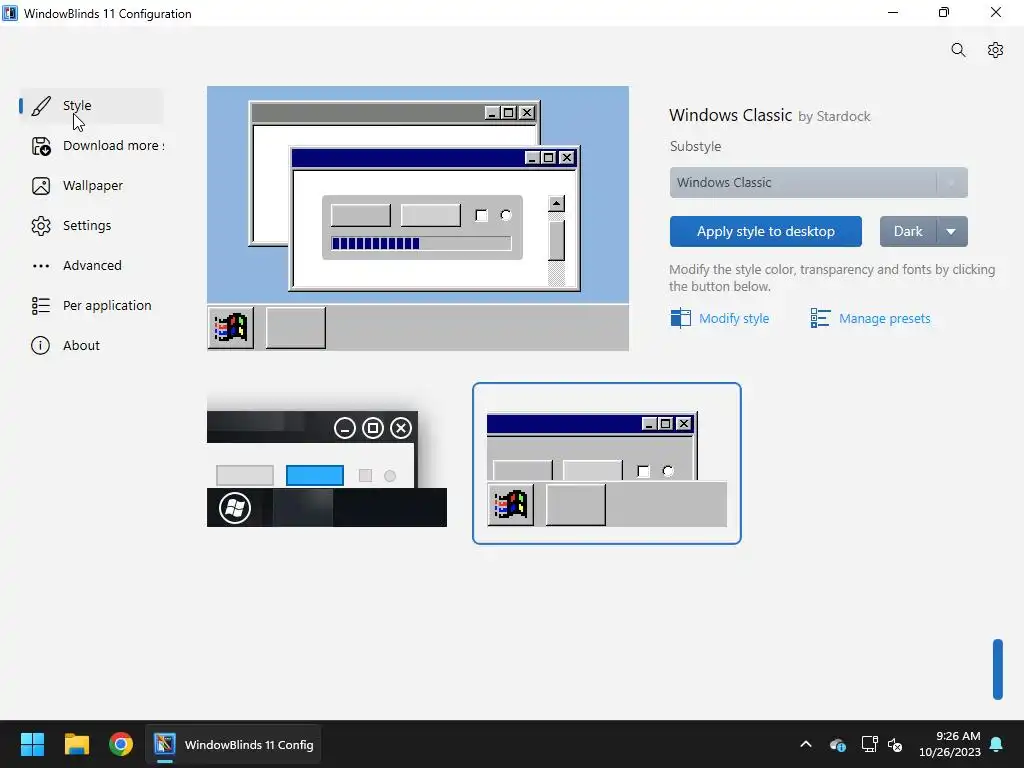This screenshot has height=768, width=1024.
Task: Click the Advanced three-dots icon
Action: point(41,266)
